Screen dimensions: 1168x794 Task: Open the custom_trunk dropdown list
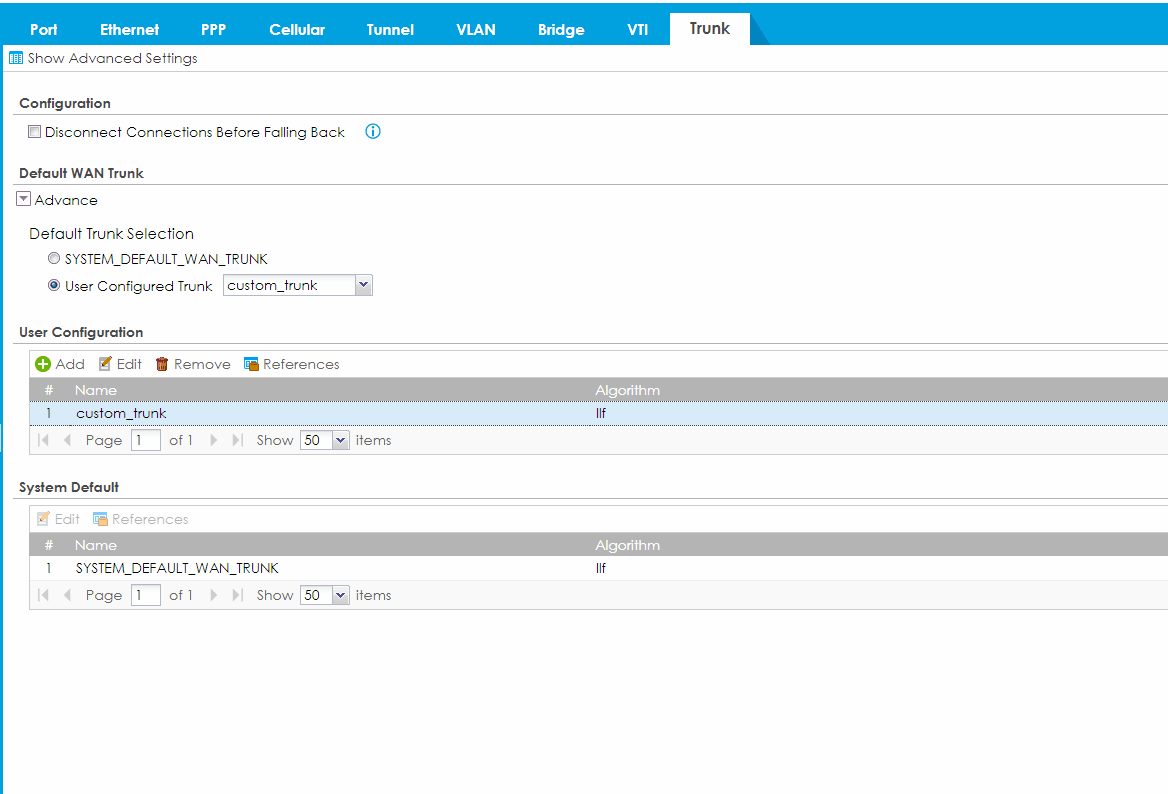coord(363,286)
